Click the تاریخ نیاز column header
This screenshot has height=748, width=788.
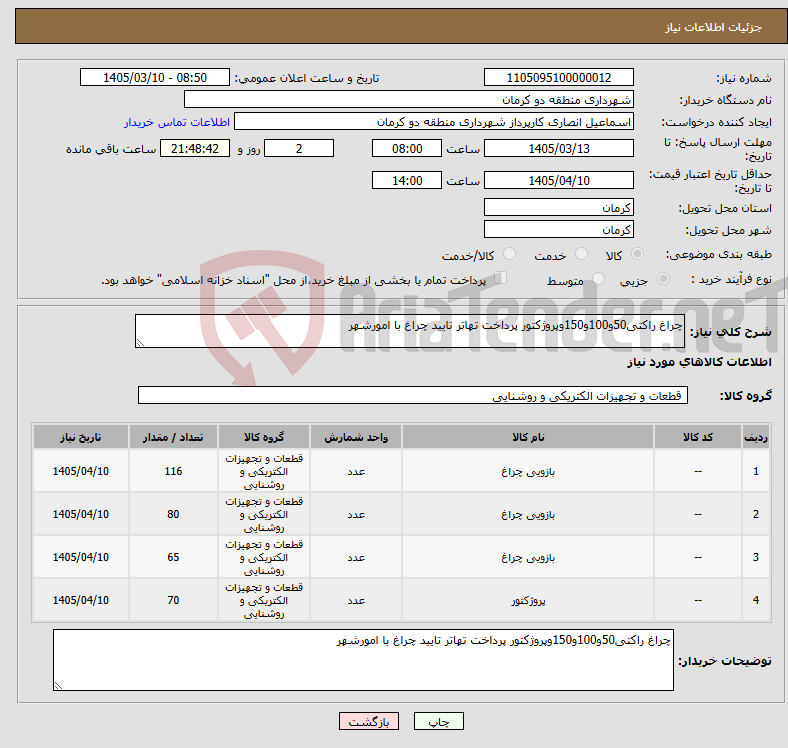pos(81,437)
